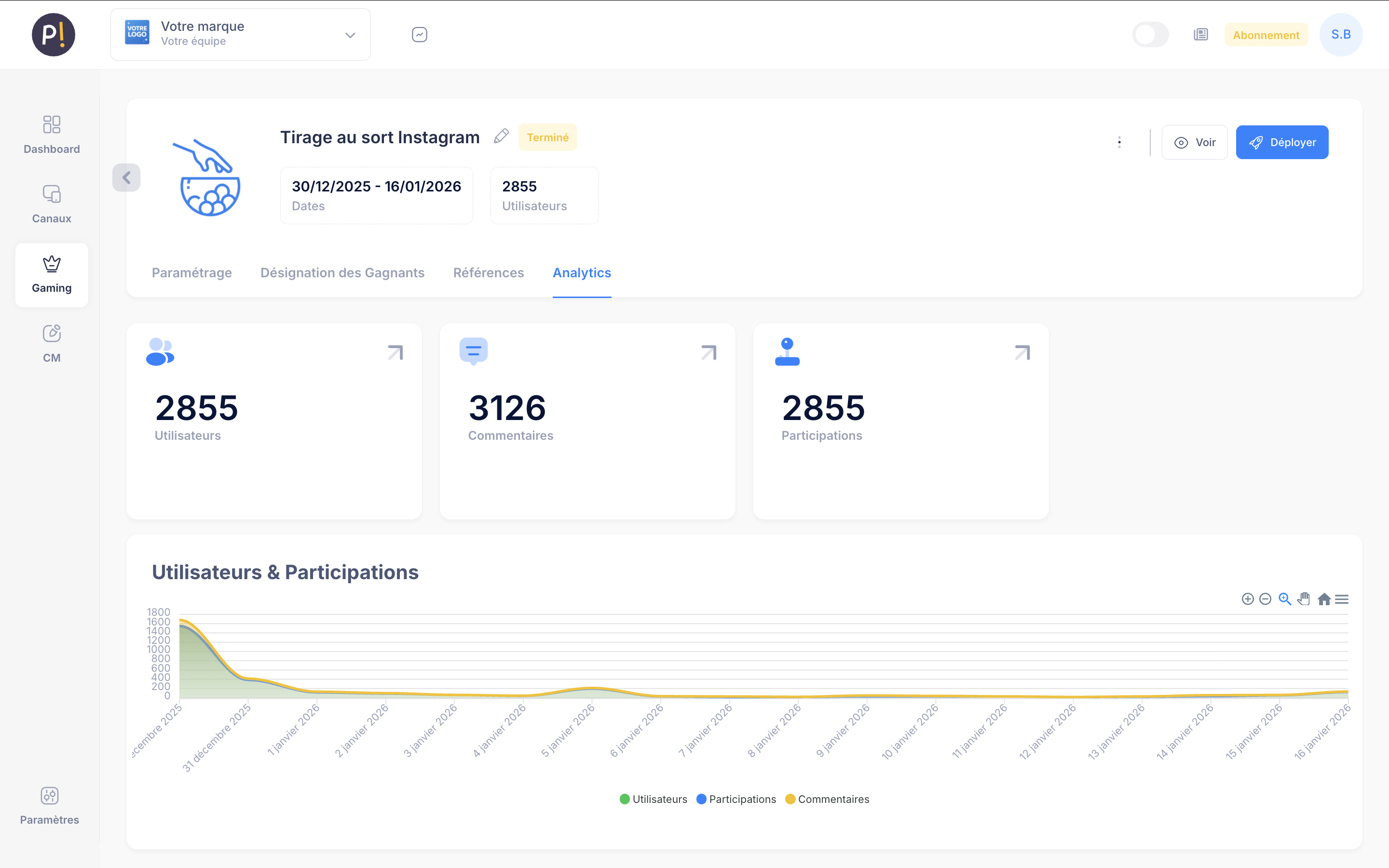The width and height of the screenshot is (1389, 868).
Task: Open the S.B profile avatar
Action: [x=1341, y=34]
